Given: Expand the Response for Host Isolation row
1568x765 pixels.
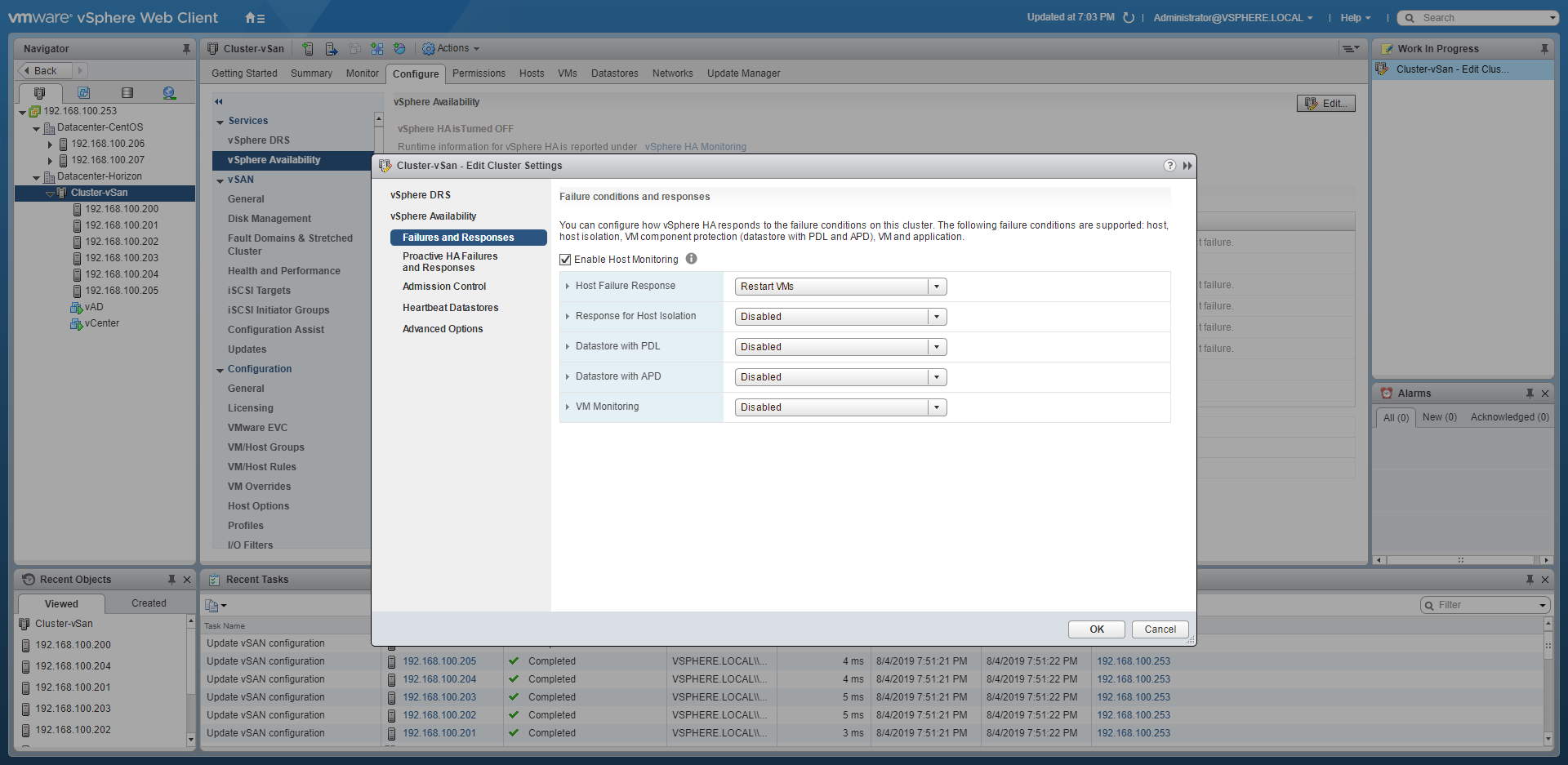Looking at the screenshot, I should pyautogui.click(x=568, y=316).
